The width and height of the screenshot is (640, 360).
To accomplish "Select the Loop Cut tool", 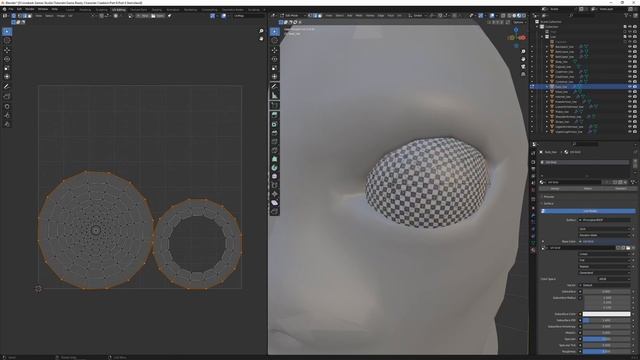I will [274, 142].
